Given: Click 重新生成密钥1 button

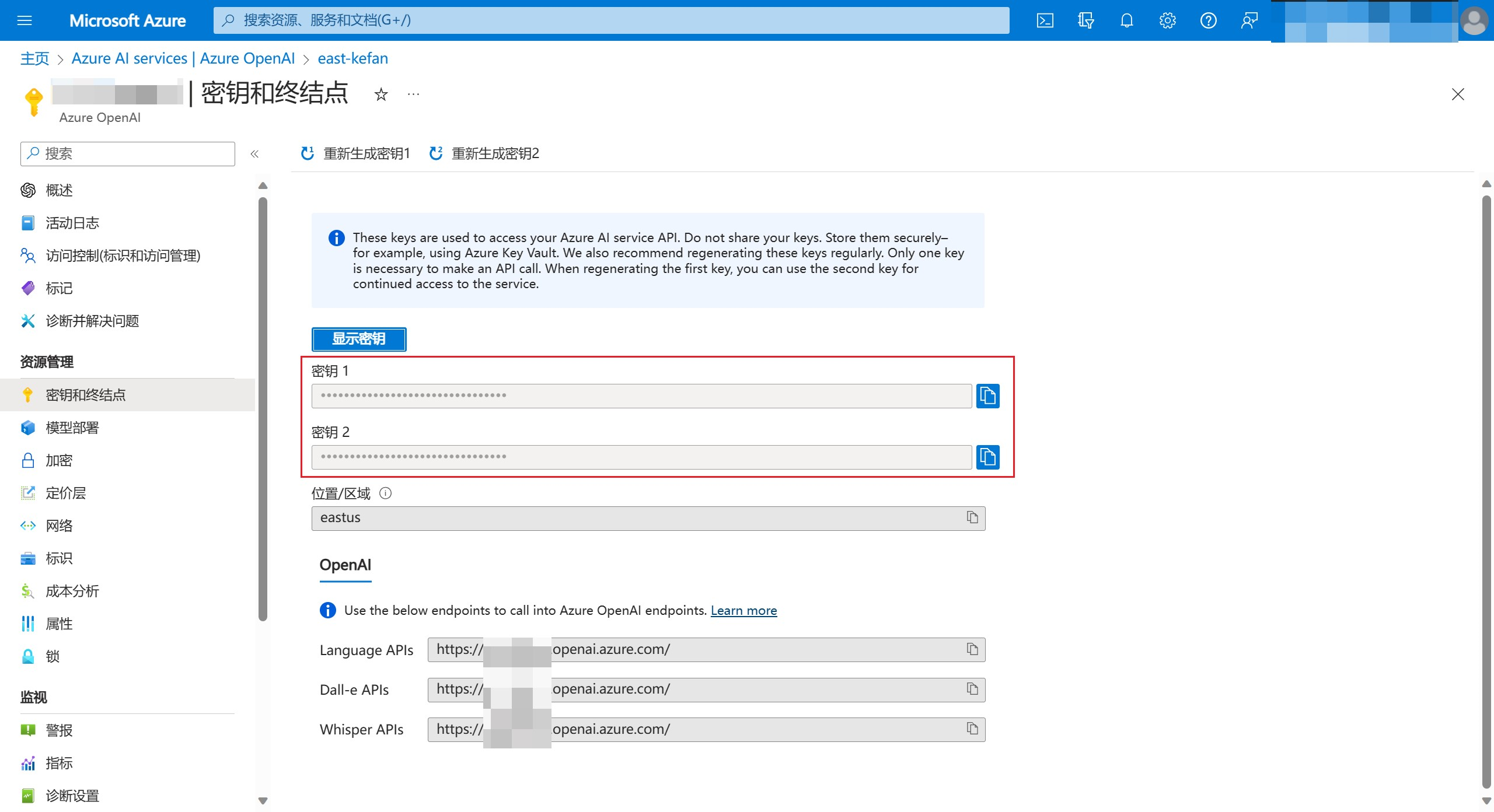Looking at the screenshot, I should [356, 154].
